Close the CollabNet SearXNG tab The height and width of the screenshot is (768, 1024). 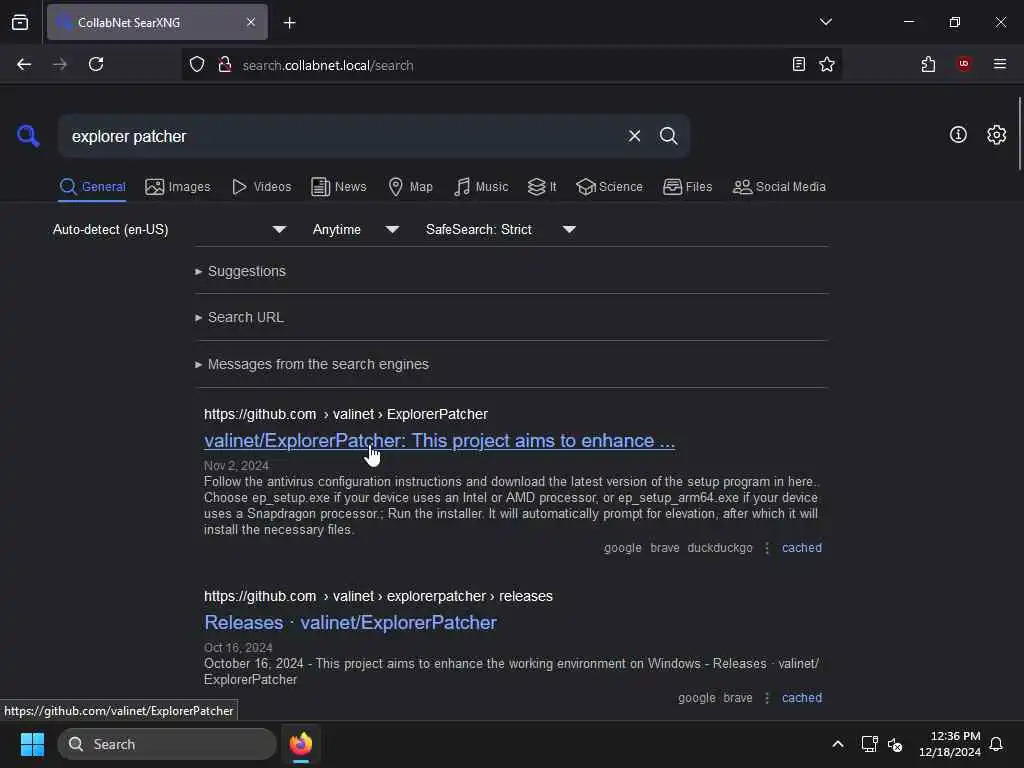[x=251, y=22]
